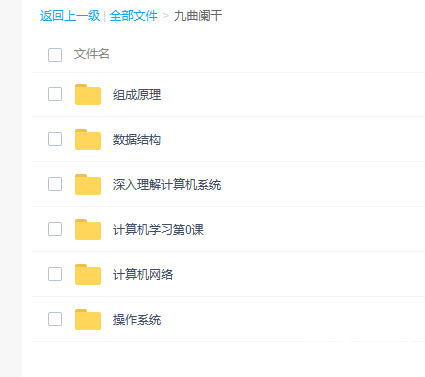Select the 计算机网络 row checkbox
Viewport: 425px width, 377px height.
55,274
